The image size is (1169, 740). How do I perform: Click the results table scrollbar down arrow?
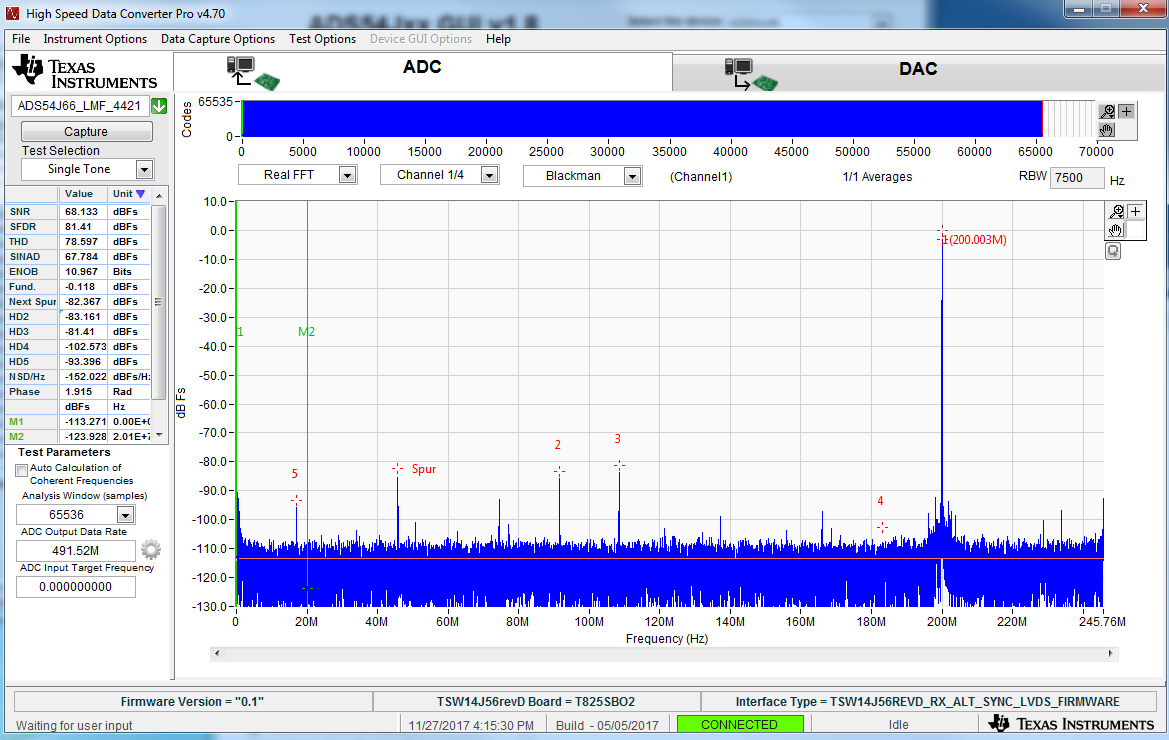(x=159, y=435)
